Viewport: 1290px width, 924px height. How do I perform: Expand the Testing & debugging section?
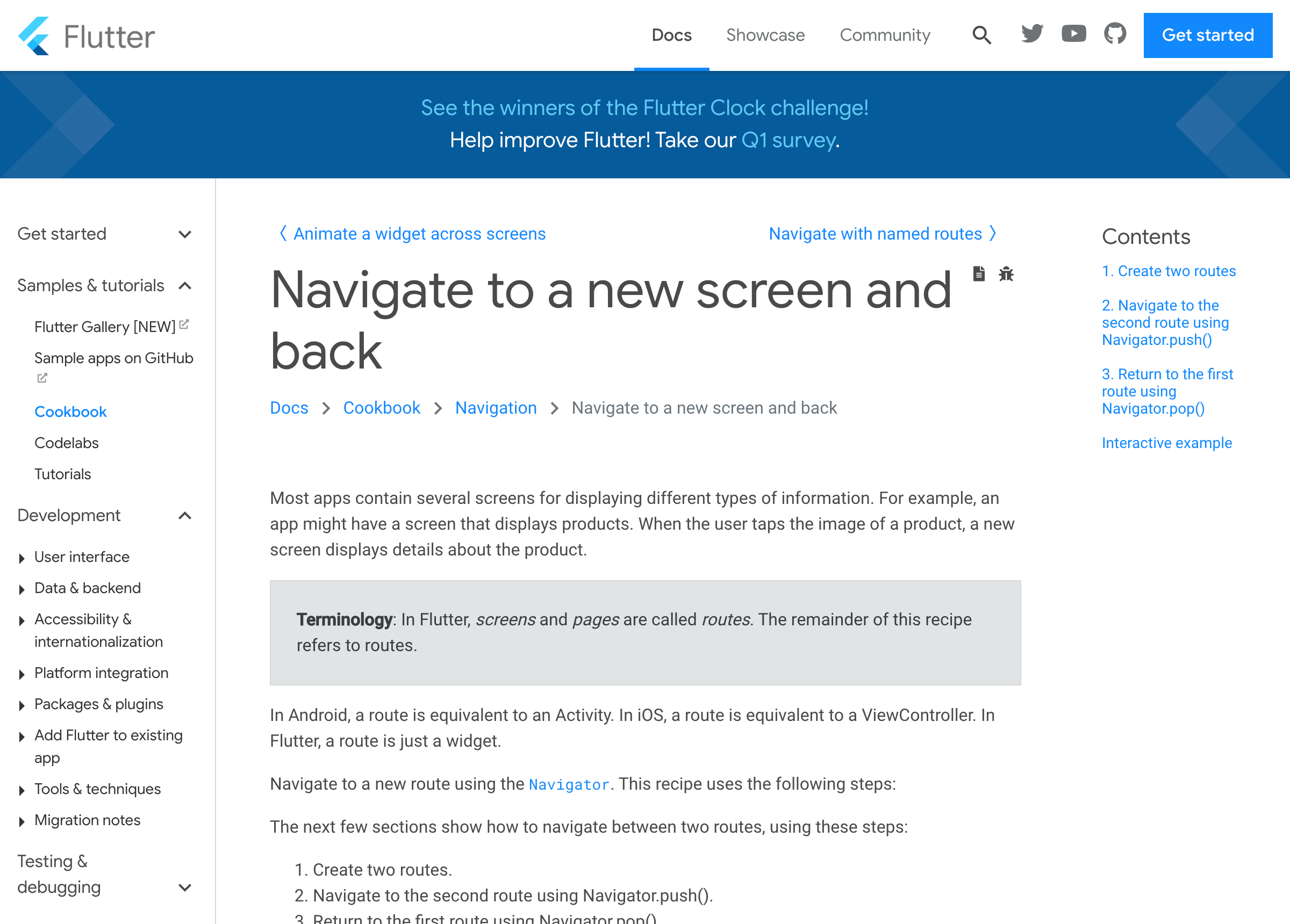pos(185,887)
